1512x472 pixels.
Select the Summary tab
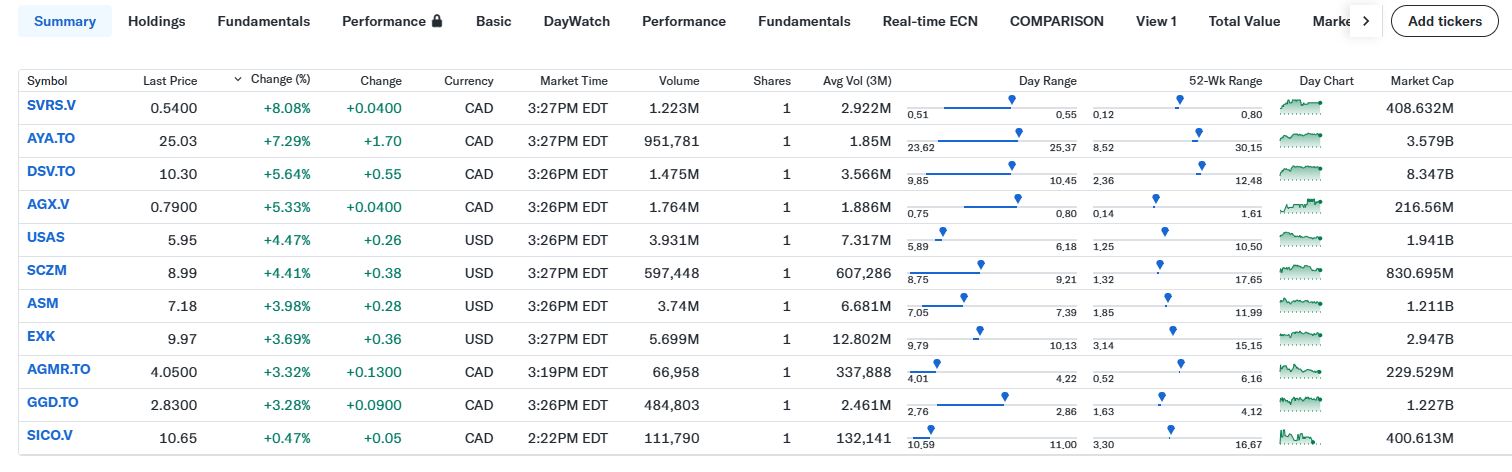click(65, 21)
